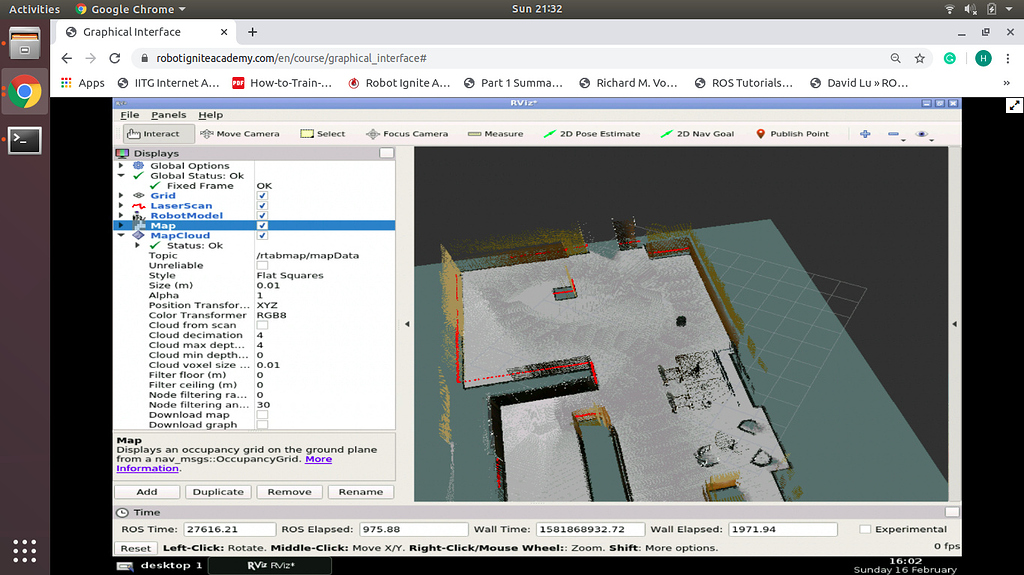The height and width of the screenshot is (575, 1024).
Task: Expand the Global Options tree item
Action: (121, 165)
